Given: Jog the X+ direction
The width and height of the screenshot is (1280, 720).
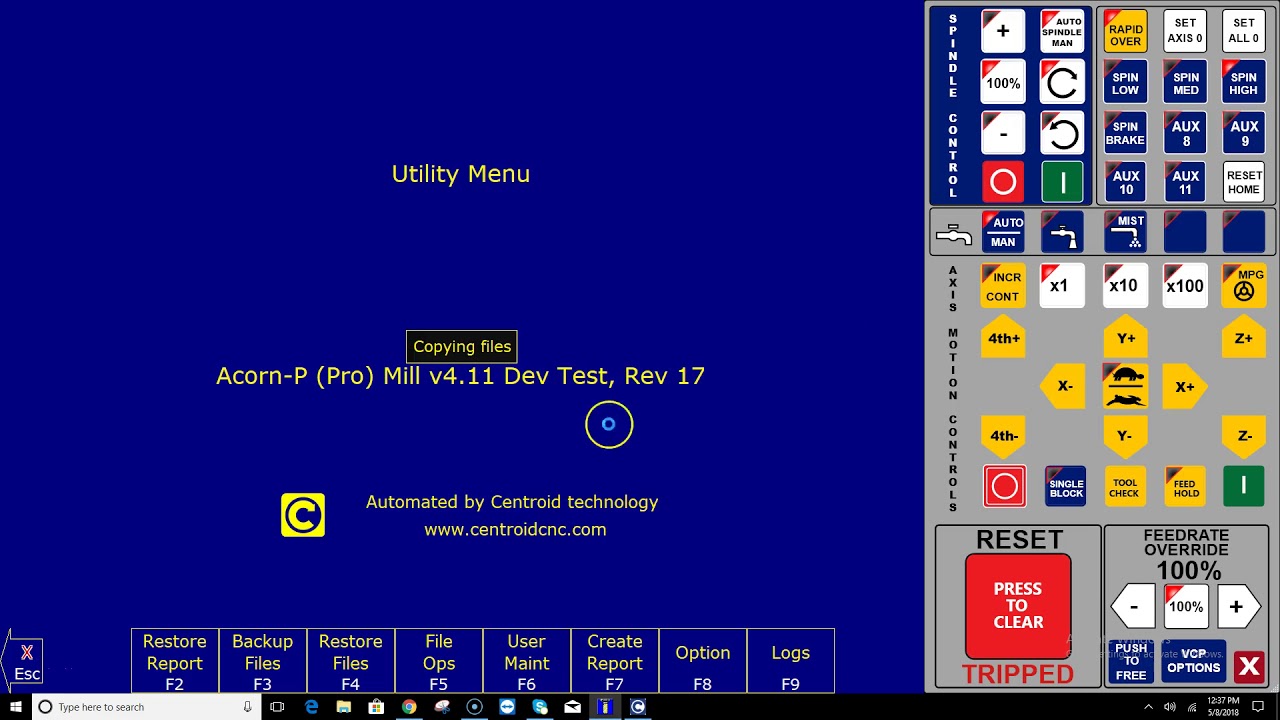Looking at the screenshot, I should coord(1185,386).
